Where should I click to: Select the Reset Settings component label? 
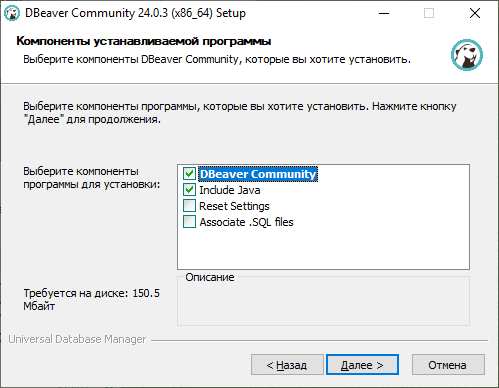click(x=234, y=206)
